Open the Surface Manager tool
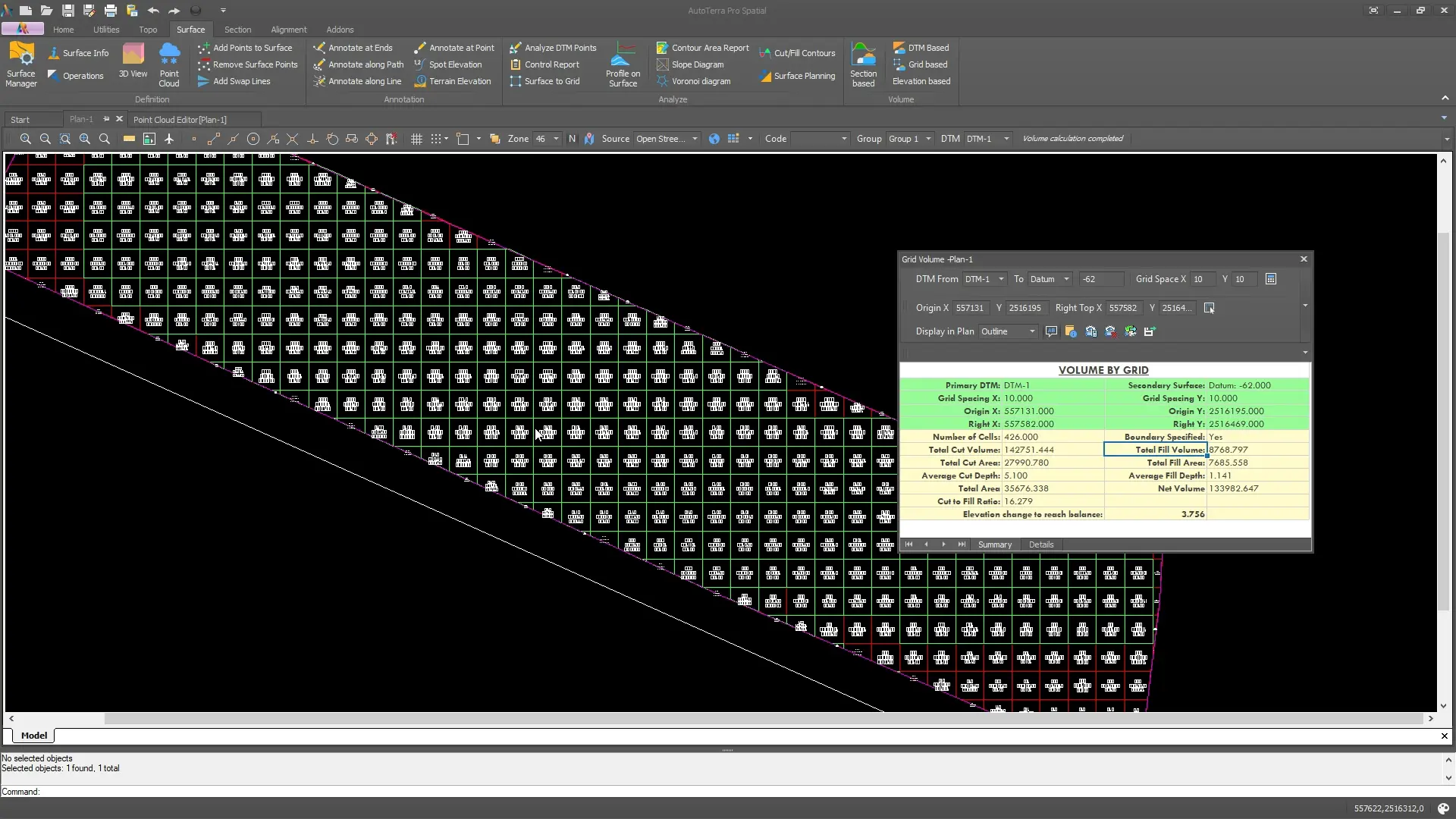Image resolution: width=1456 pixels, height=819 pixels. [21, 65]
